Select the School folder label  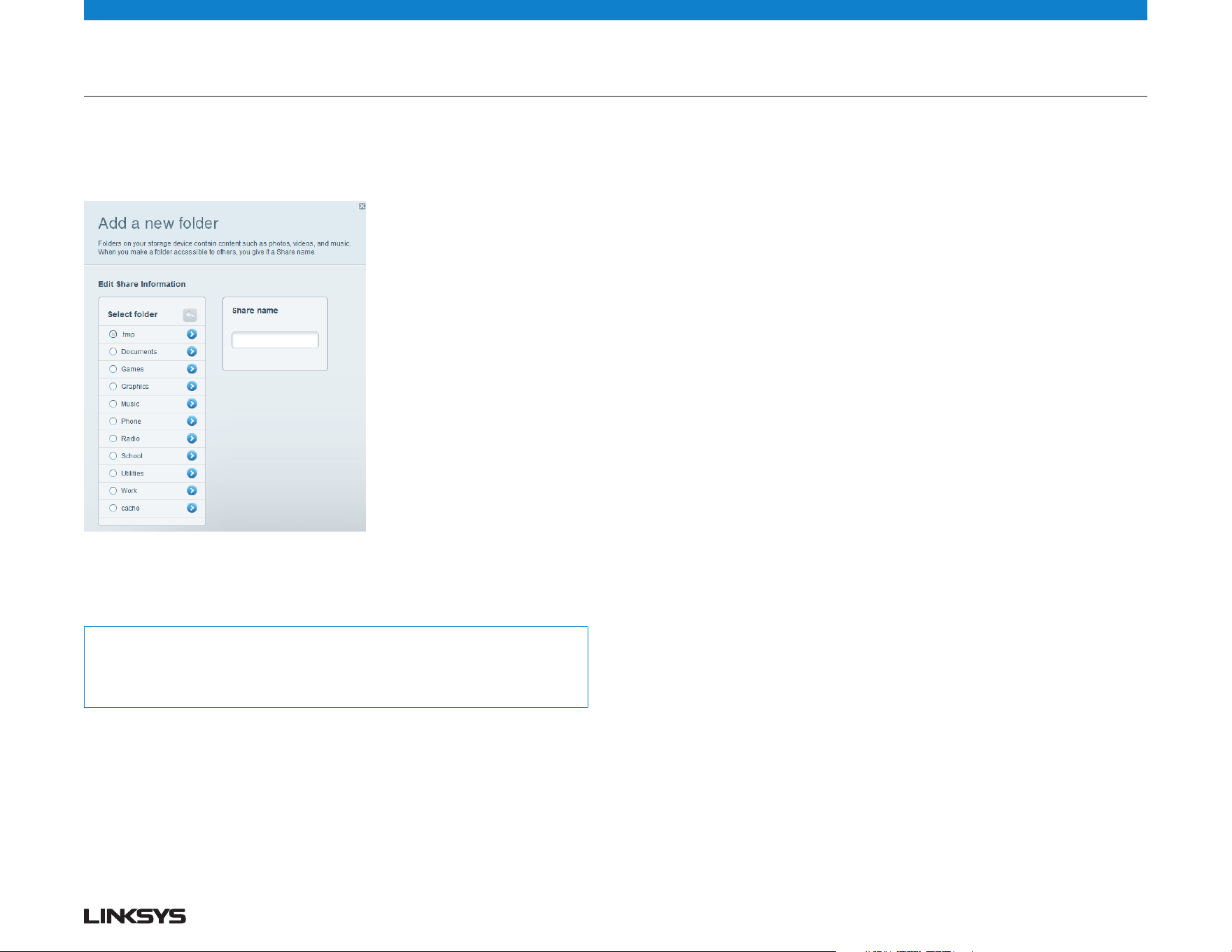pos(132,456)
